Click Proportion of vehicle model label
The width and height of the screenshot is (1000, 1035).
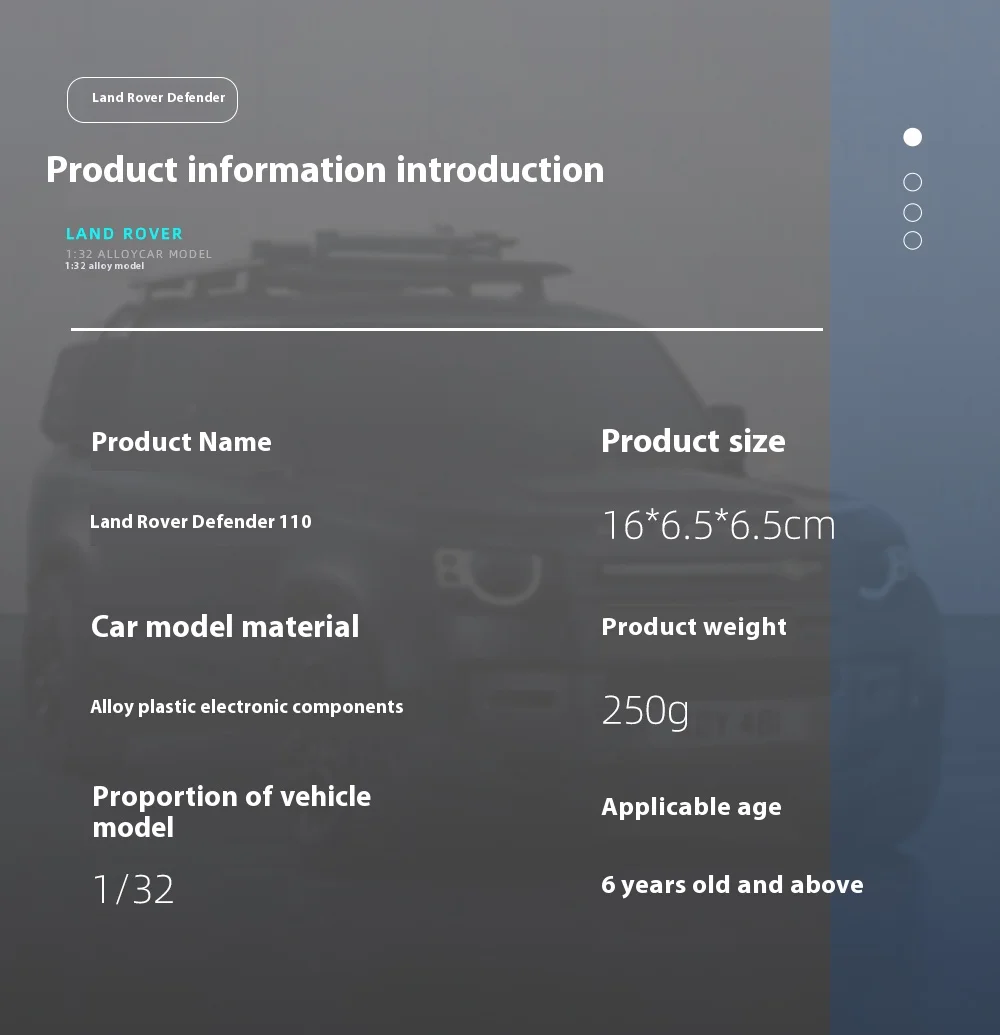[x=232, y=812]
